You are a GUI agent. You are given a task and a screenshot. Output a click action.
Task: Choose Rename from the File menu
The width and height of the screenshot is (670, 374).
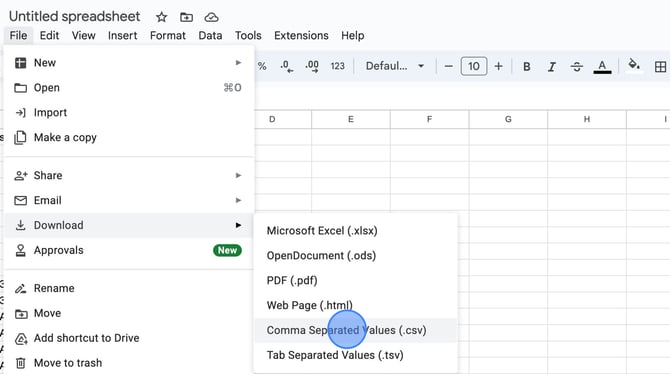coord(129,288)
